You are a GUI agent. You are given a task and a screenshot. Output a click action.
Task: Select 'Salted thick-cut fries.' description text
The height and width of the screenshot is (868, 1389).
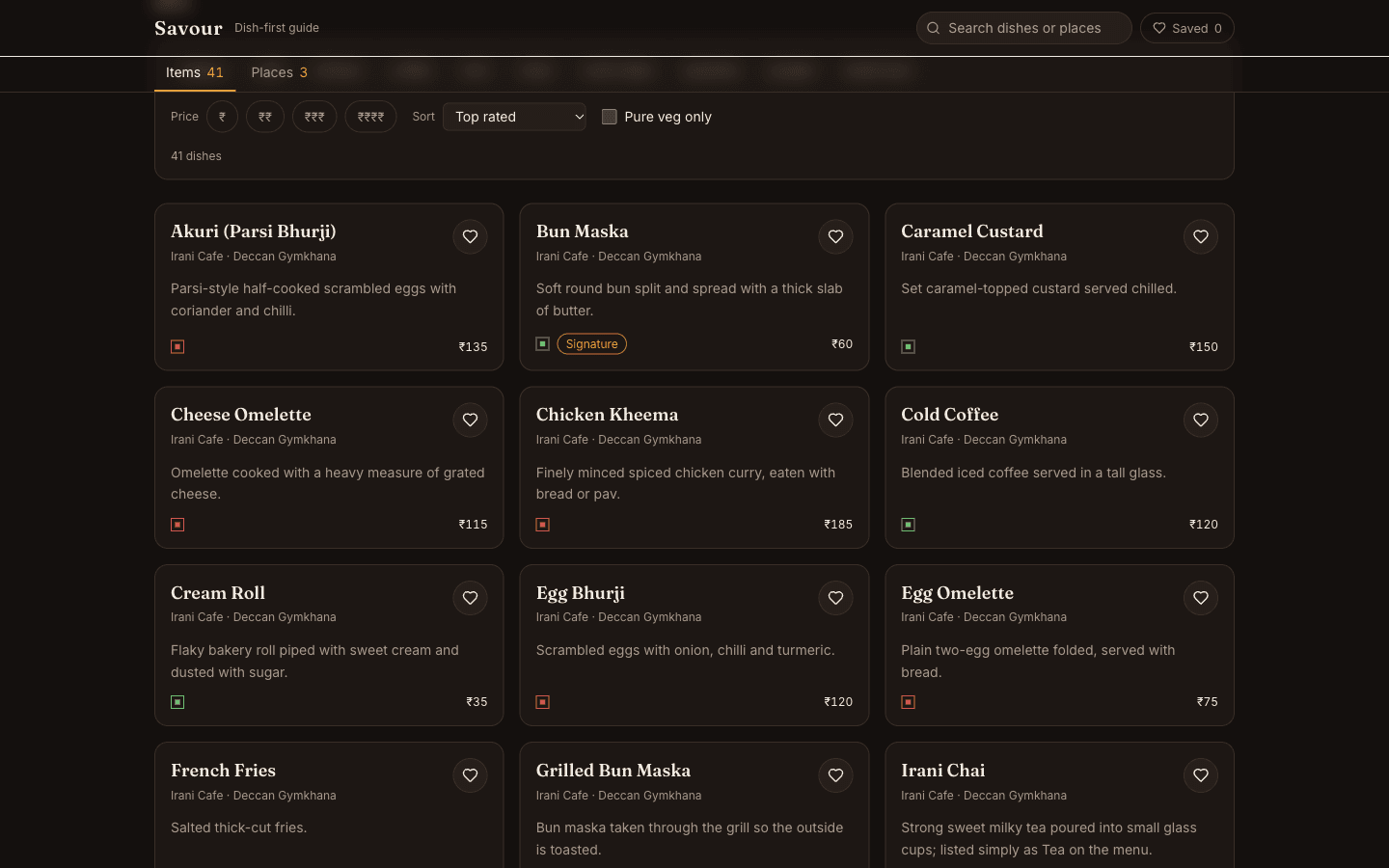tap(239, 827)
